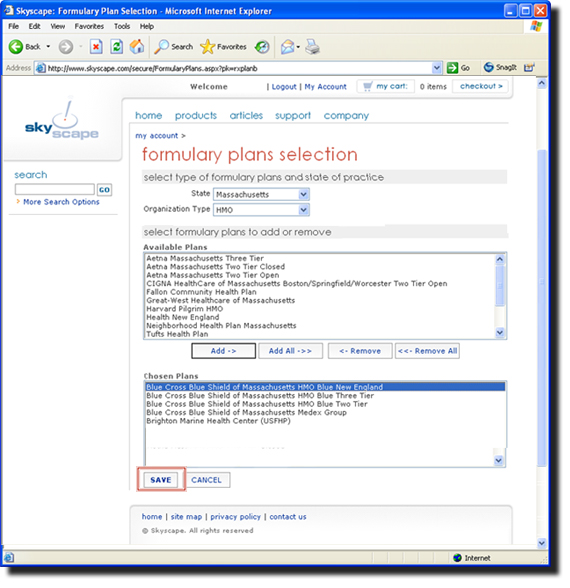Image resolution: width=570 pixels, height=588 pixels.
Task: Click the Back arrow icon
Action: coord(16,47)
